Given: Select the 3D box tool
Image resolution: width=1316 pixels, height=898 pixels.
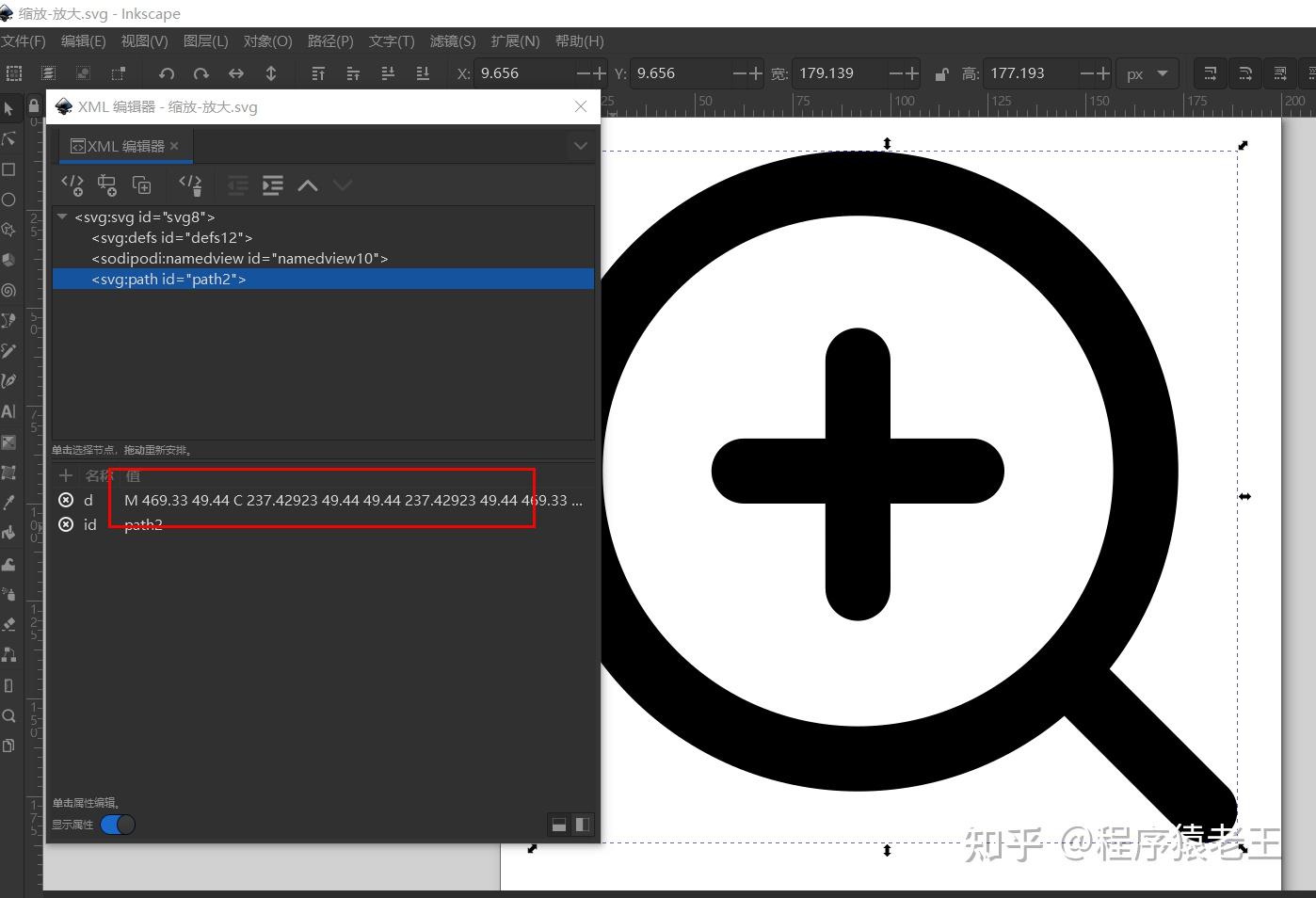Looking at the screenshot, I should coord(9,260).
